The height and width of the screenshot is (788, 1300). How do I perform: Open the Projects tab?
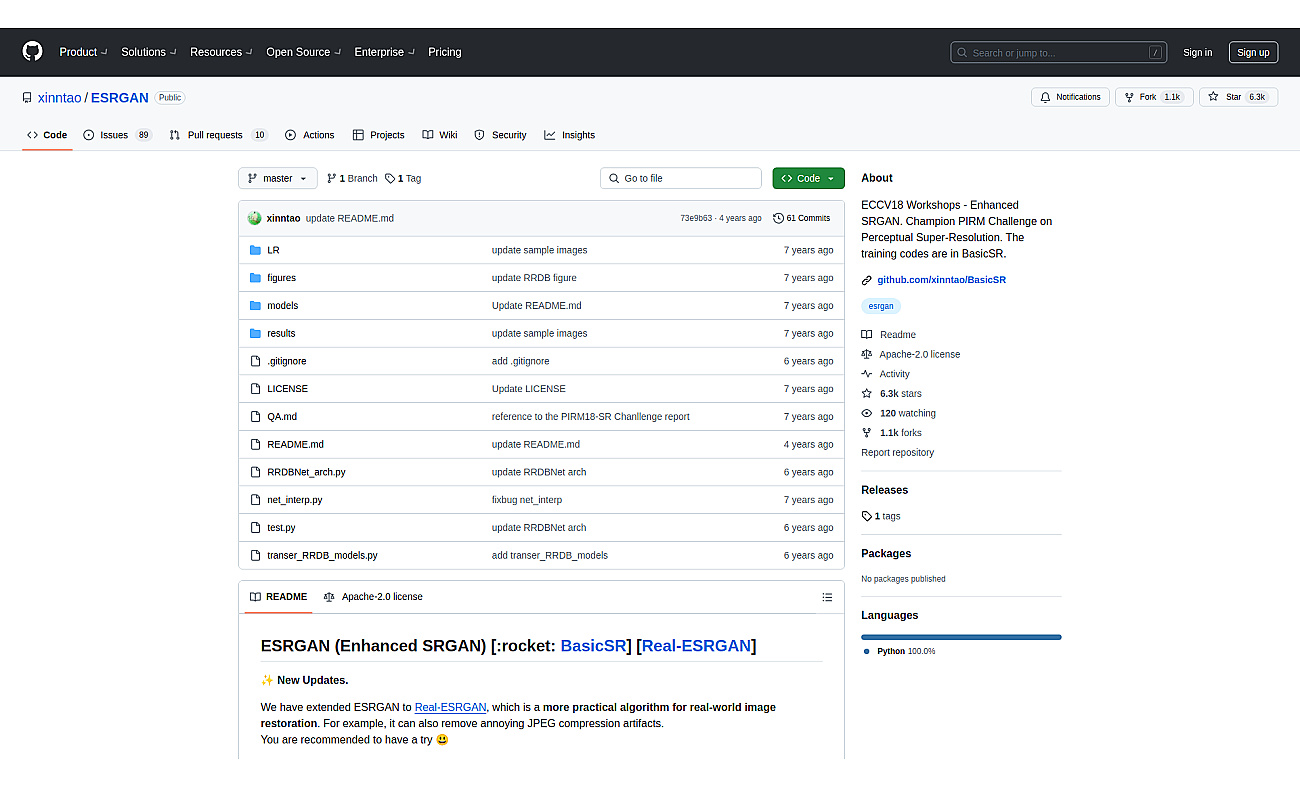378,135
